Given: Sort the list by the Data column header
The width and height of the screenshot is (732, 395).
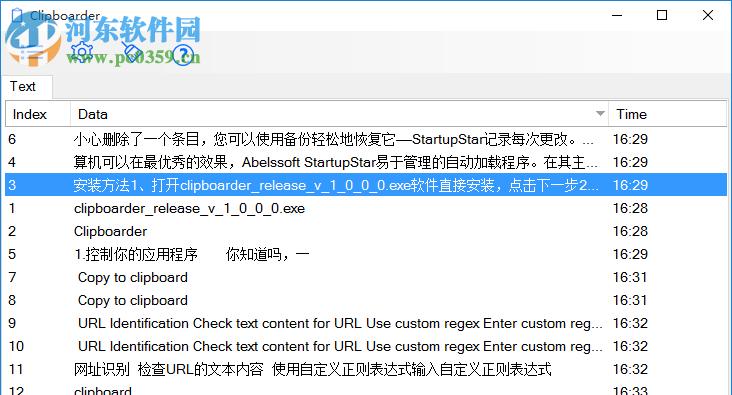Looking at the screenshot, I should [x=339, y=114].
